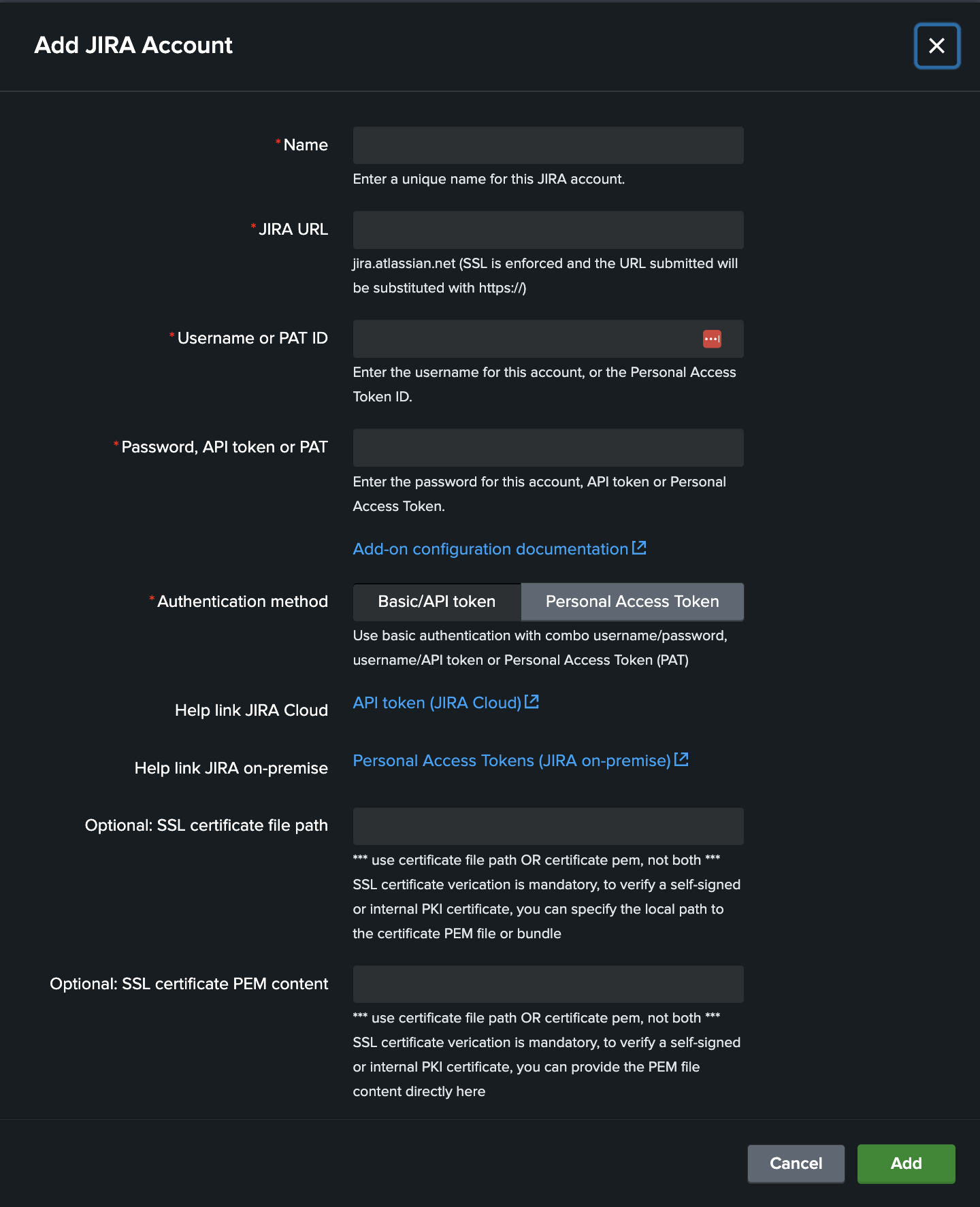Click into the JIRA URL field
The width and height of the screenshot is (980, 1207).
point(548,230)
